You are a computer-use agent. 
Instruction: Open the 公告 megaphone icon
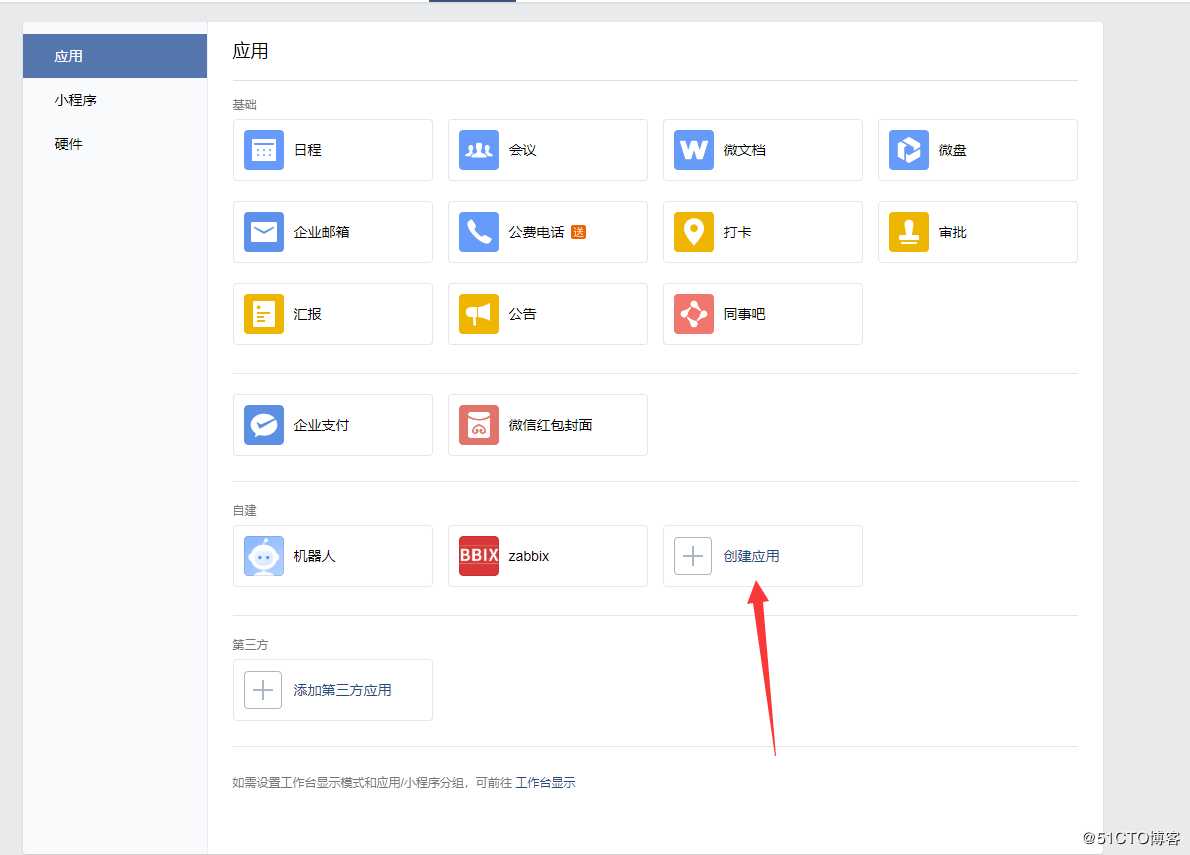pyautogui.click(x=478, y=313)
